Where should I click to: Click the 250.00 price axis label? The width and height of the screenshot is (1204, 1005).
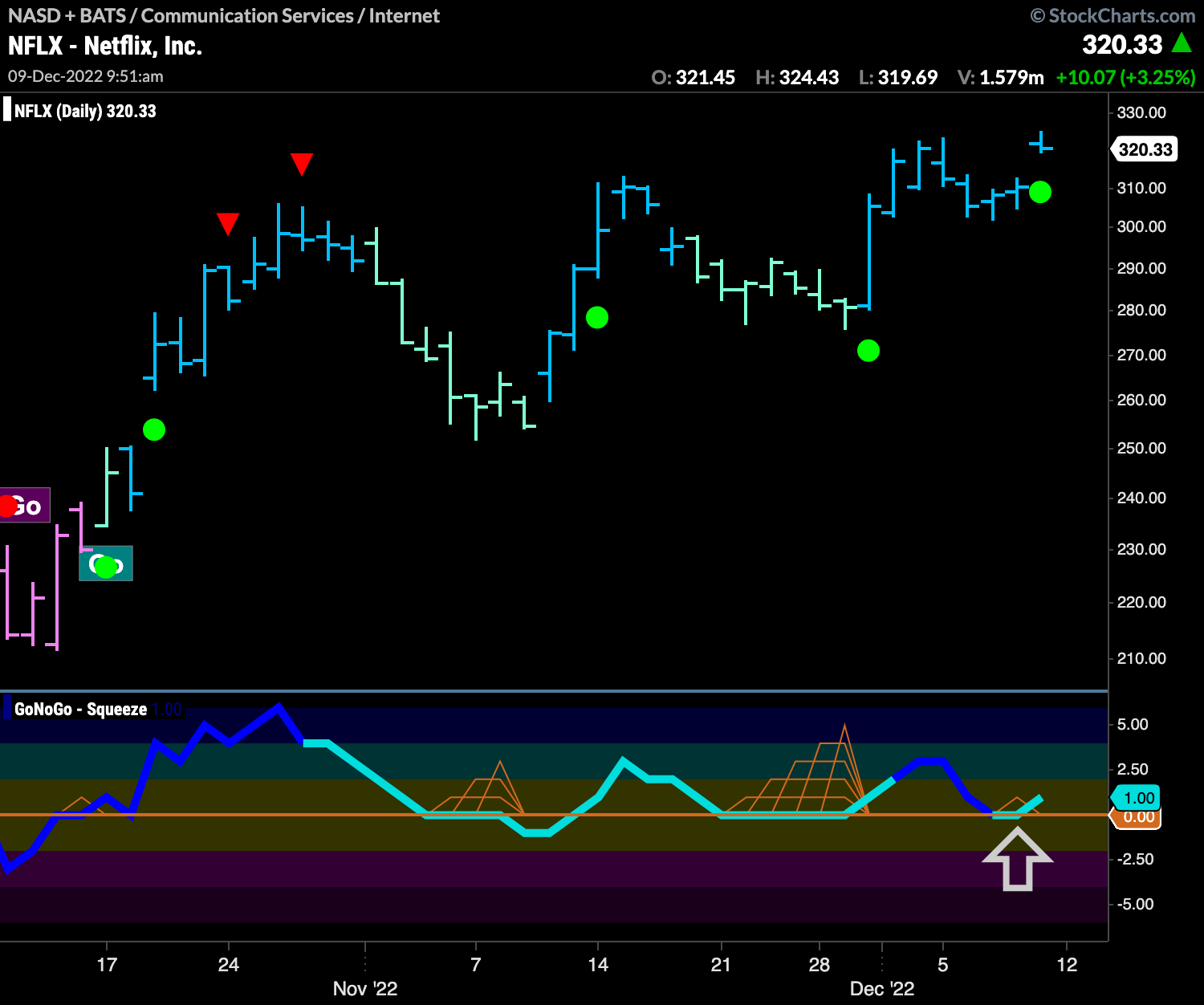[1141, 448]
